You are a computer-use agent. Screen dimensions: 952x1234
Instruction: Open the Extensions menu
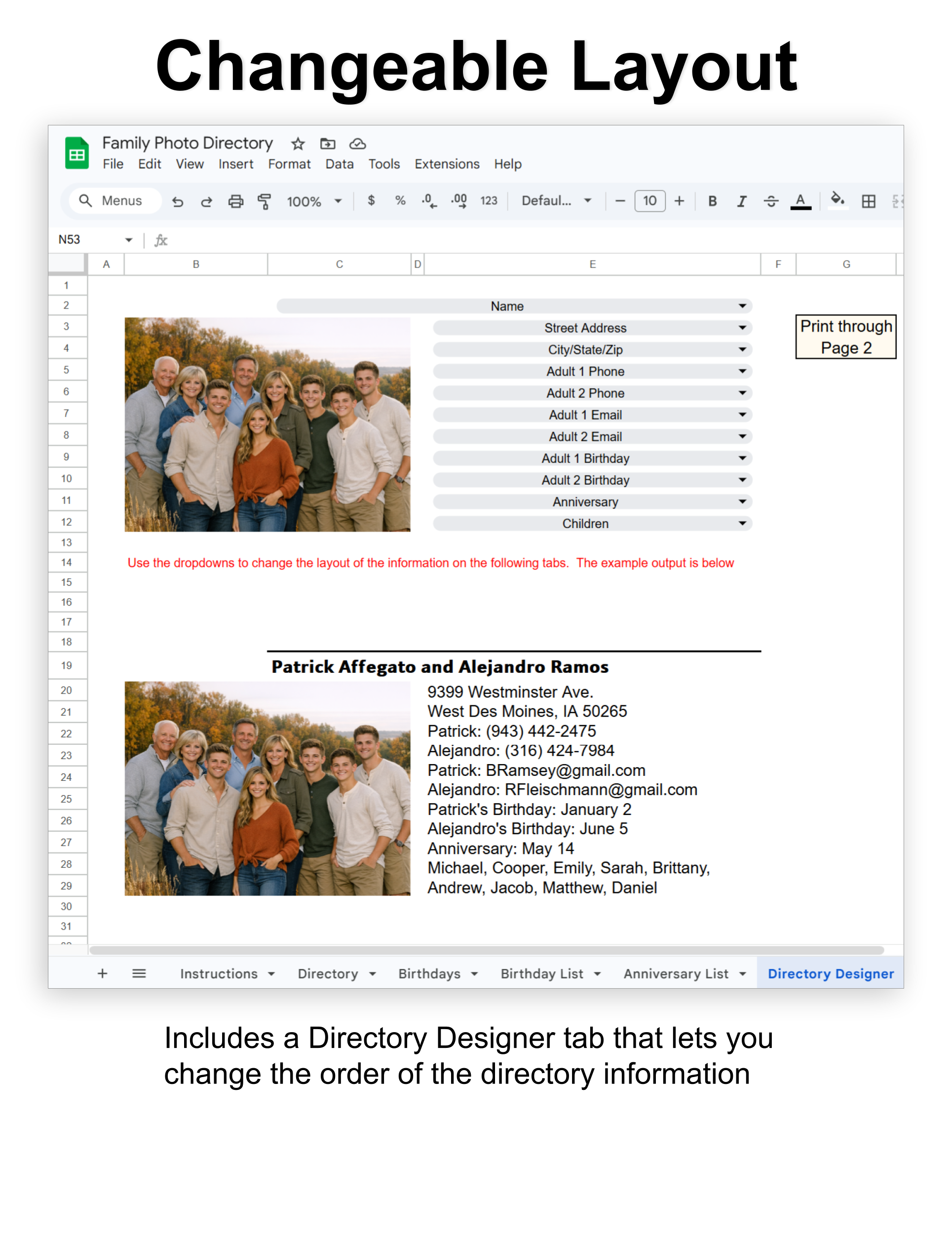[447, 164]
